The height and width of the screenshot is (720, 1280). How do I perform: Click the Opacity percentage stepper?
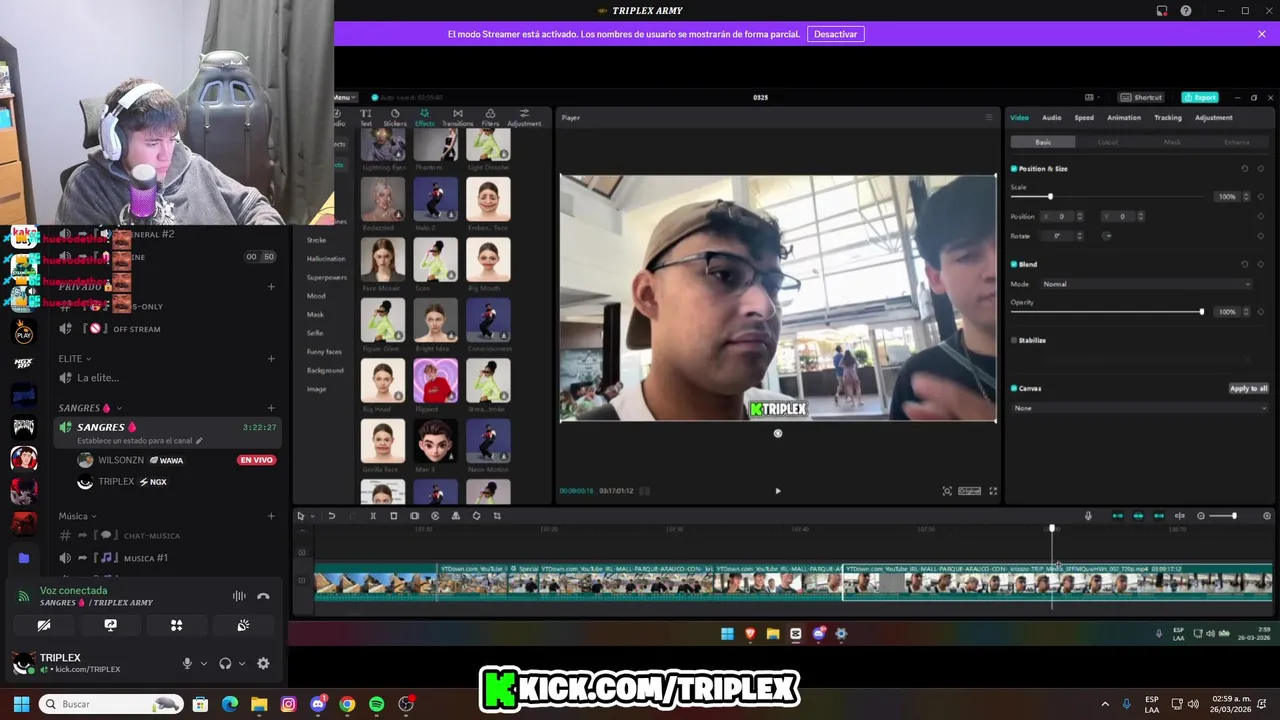[x=1246, y=312]
